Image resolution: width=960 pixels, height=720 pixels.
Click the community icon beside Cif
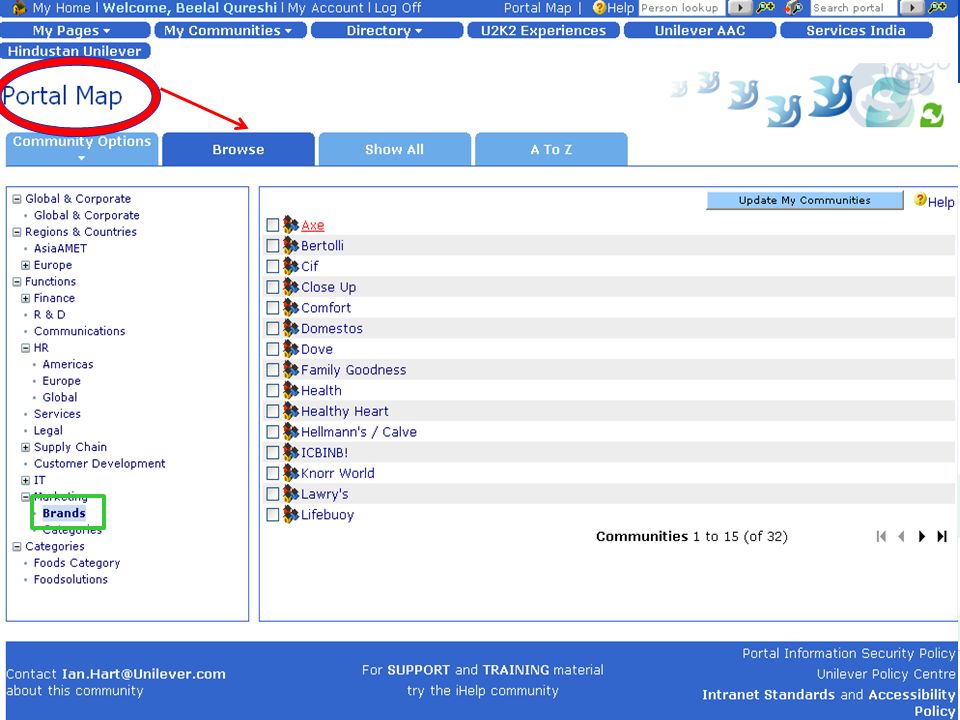tap(290, 266)
